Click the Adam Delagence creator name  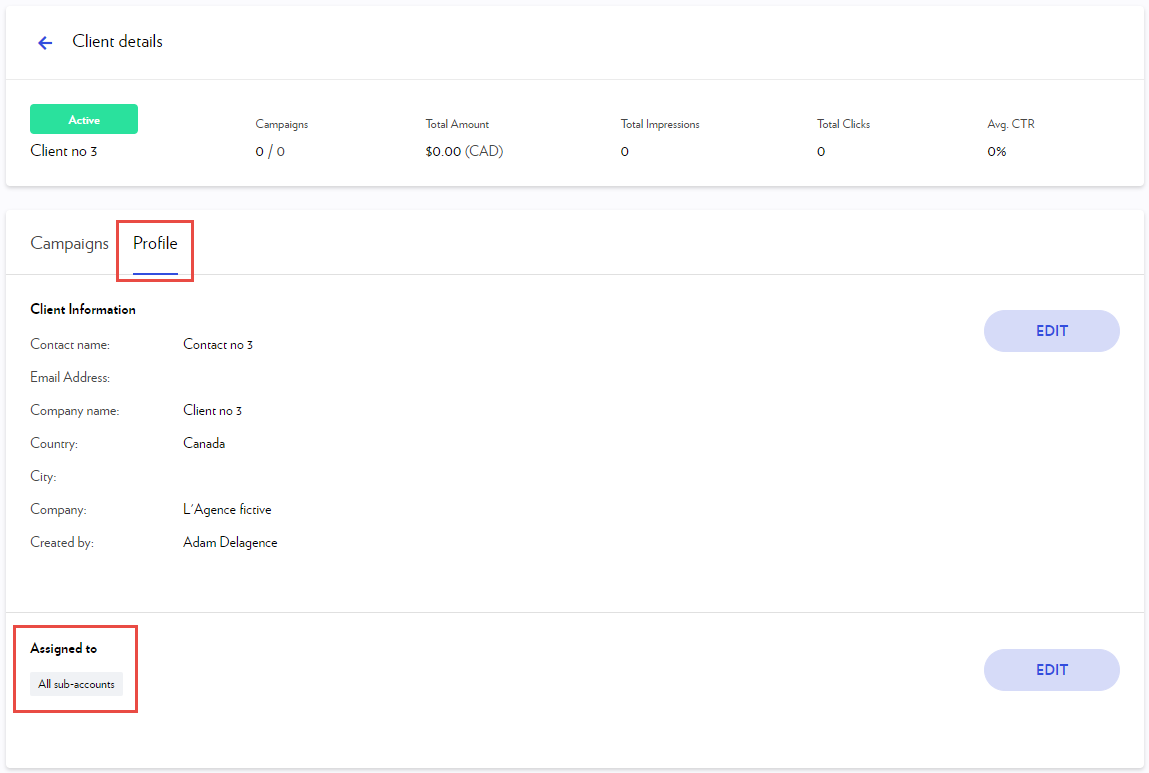tap(230, 543)
